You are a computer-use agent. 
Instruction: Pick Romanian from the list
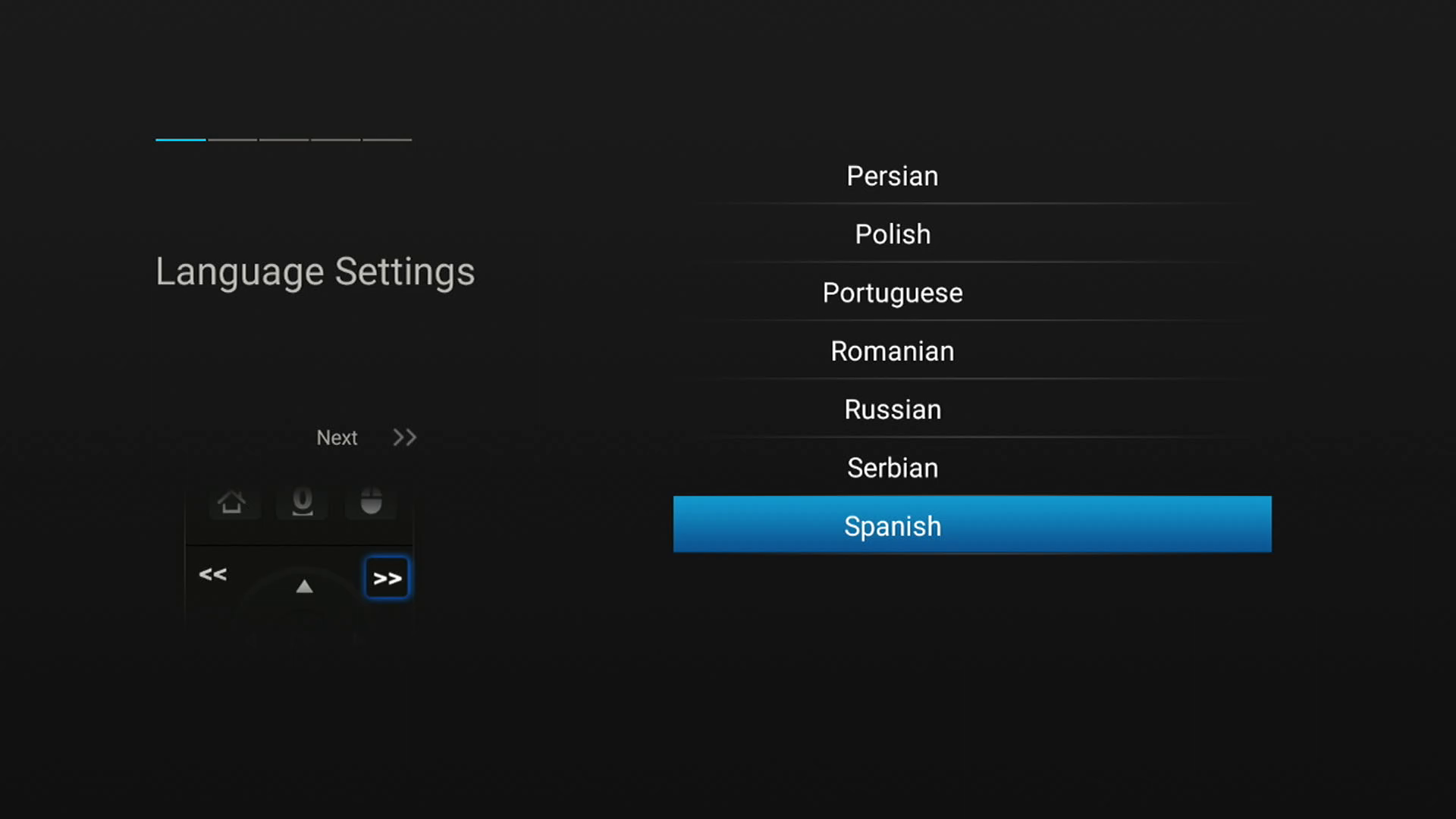coord(893,351)
